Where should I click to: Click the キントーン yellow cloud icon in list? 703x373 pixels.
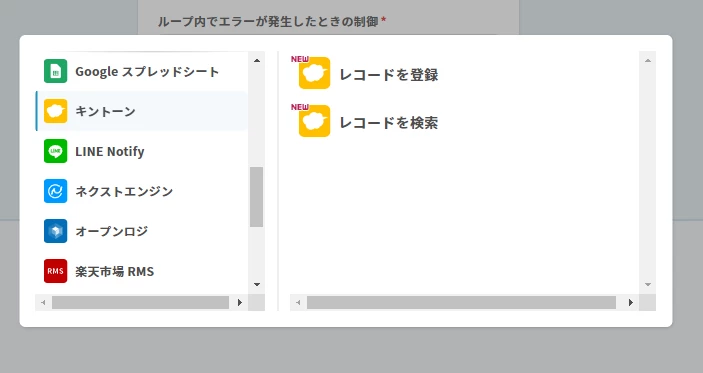[56, 111]
